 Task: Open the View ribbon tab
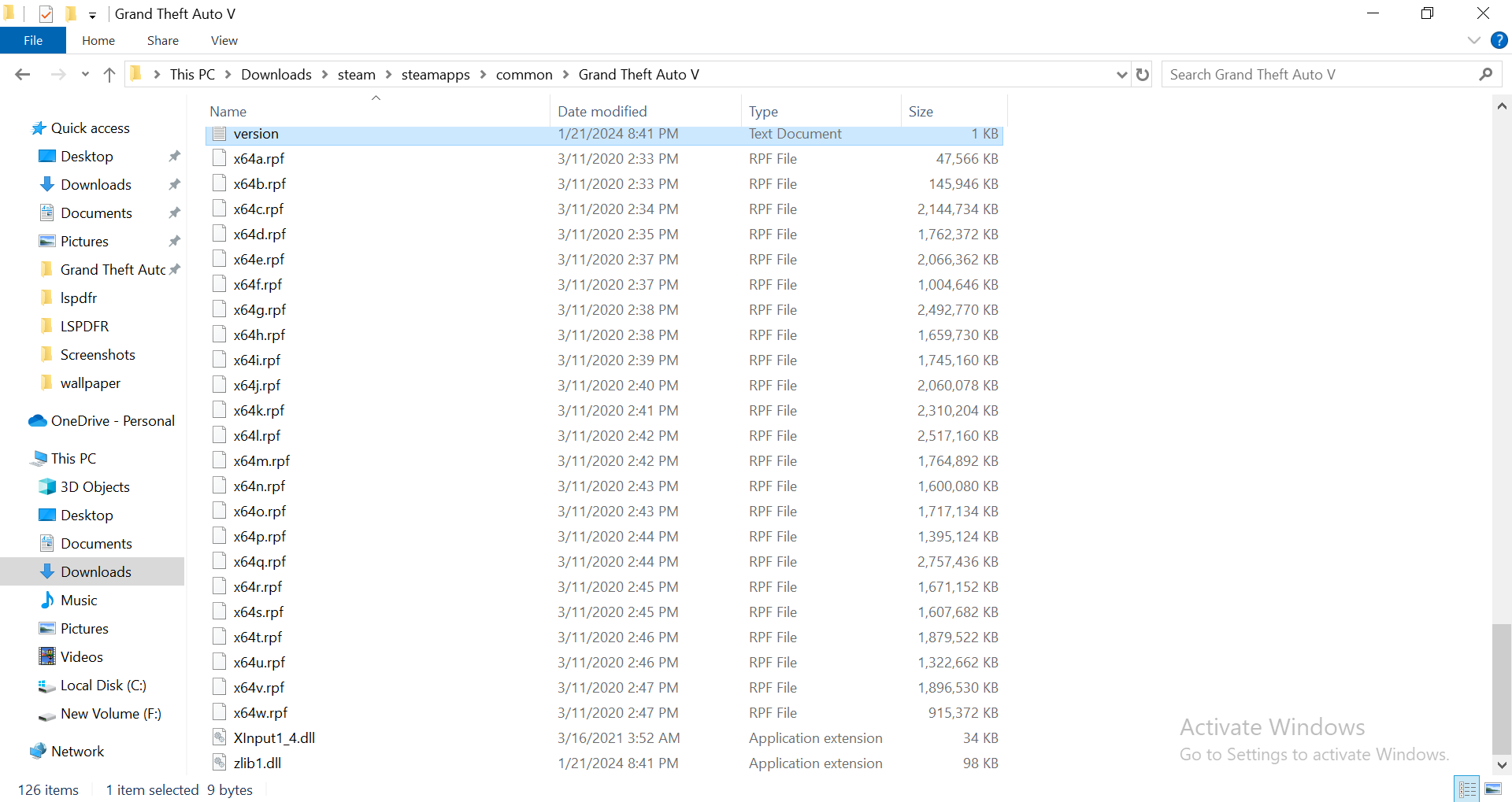pos(224,40)
